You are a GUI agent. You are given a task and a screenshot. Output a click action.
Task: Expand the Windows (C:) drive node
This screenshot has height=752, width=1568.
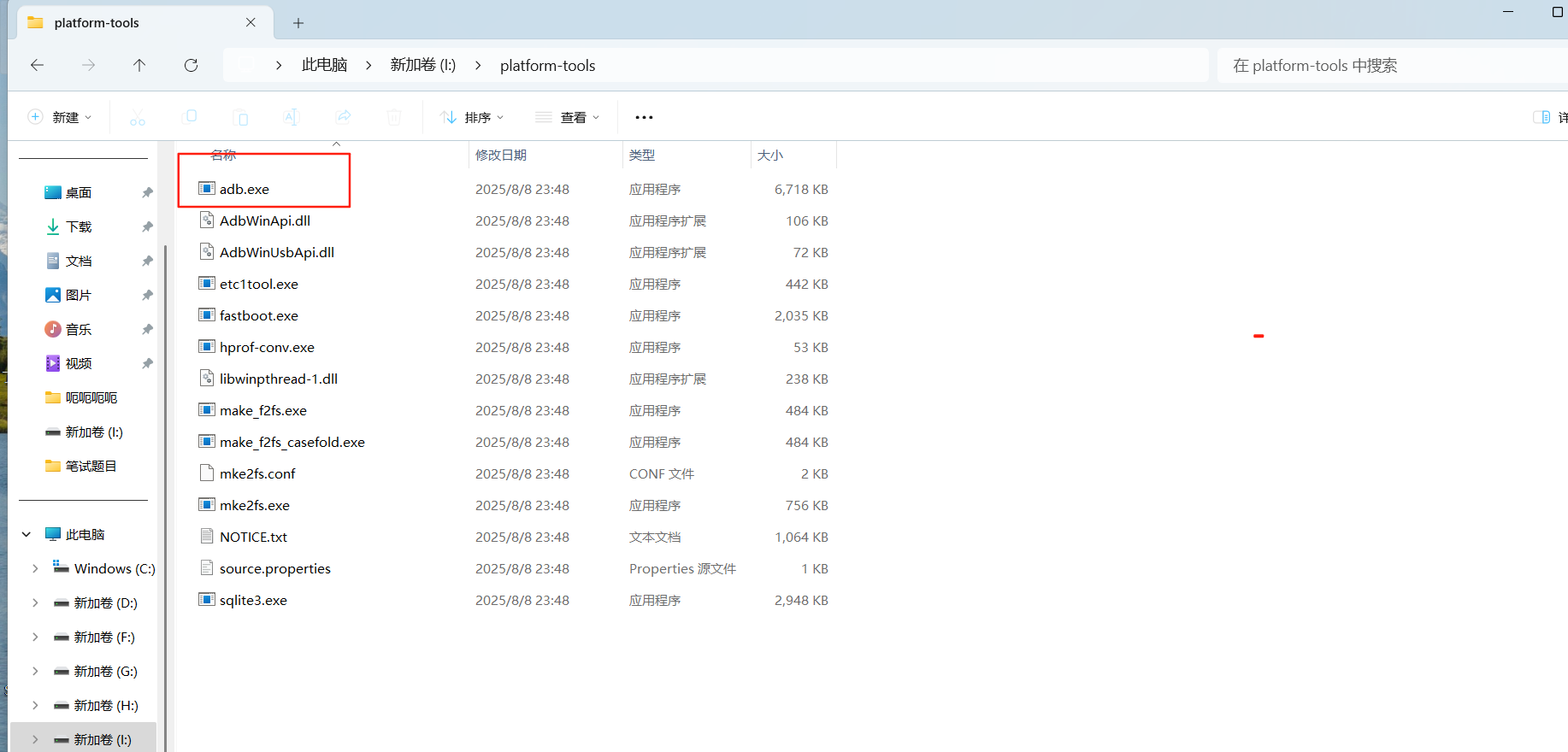coord(35,568)
